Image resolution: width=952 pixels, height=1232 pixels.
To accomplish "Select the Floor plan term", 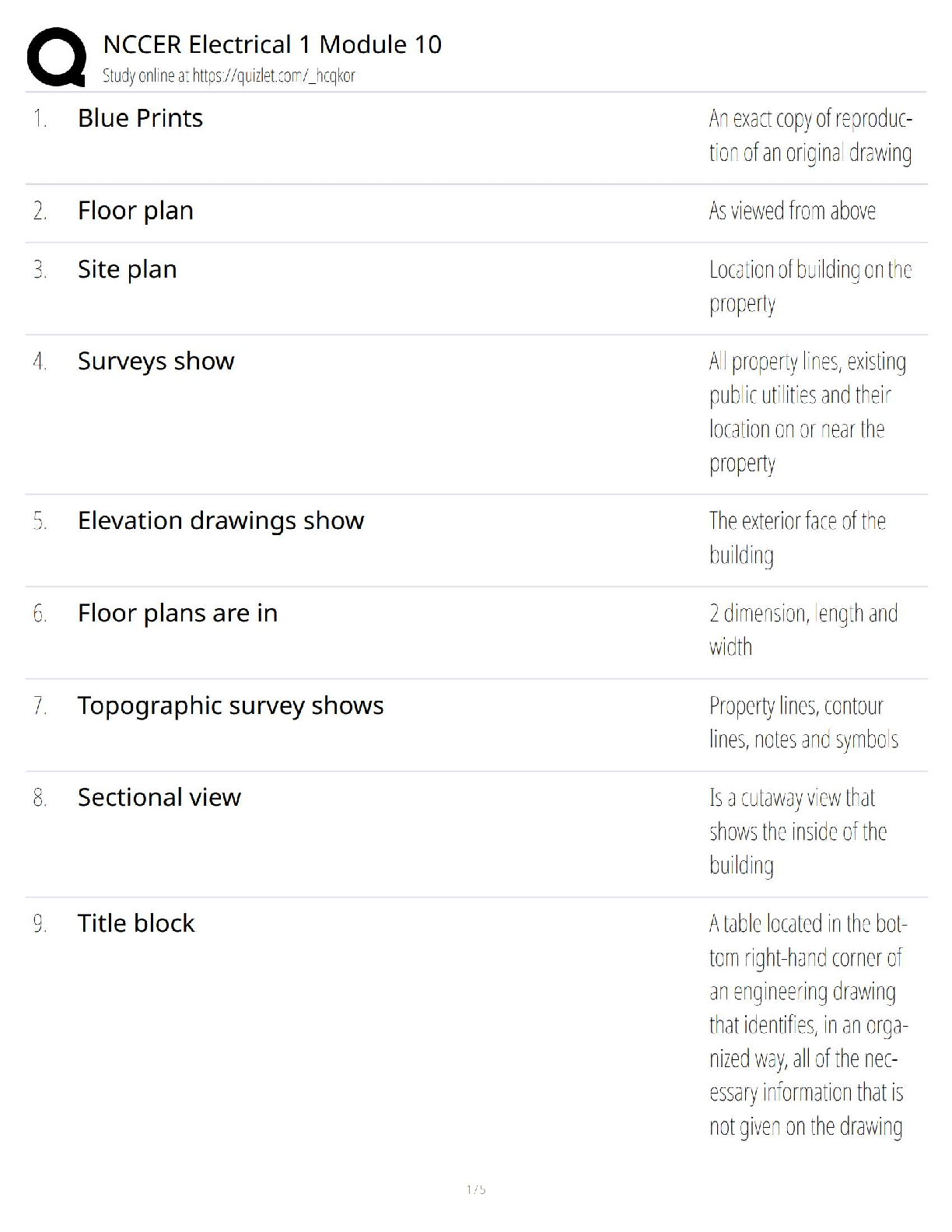I will coord(135,211).
